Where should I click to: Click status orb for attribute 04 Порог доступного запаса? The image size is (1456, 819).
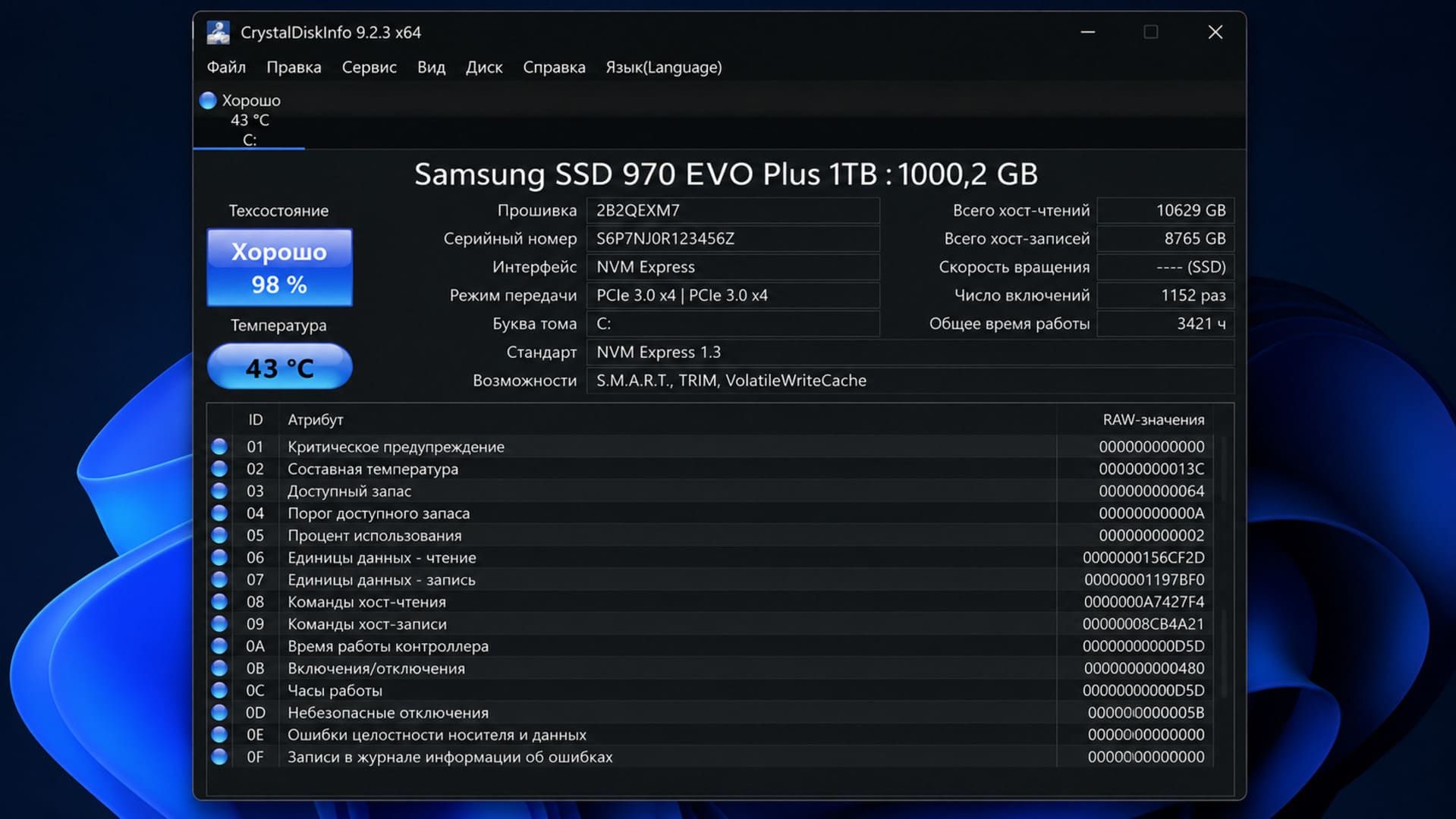point(219,513)
